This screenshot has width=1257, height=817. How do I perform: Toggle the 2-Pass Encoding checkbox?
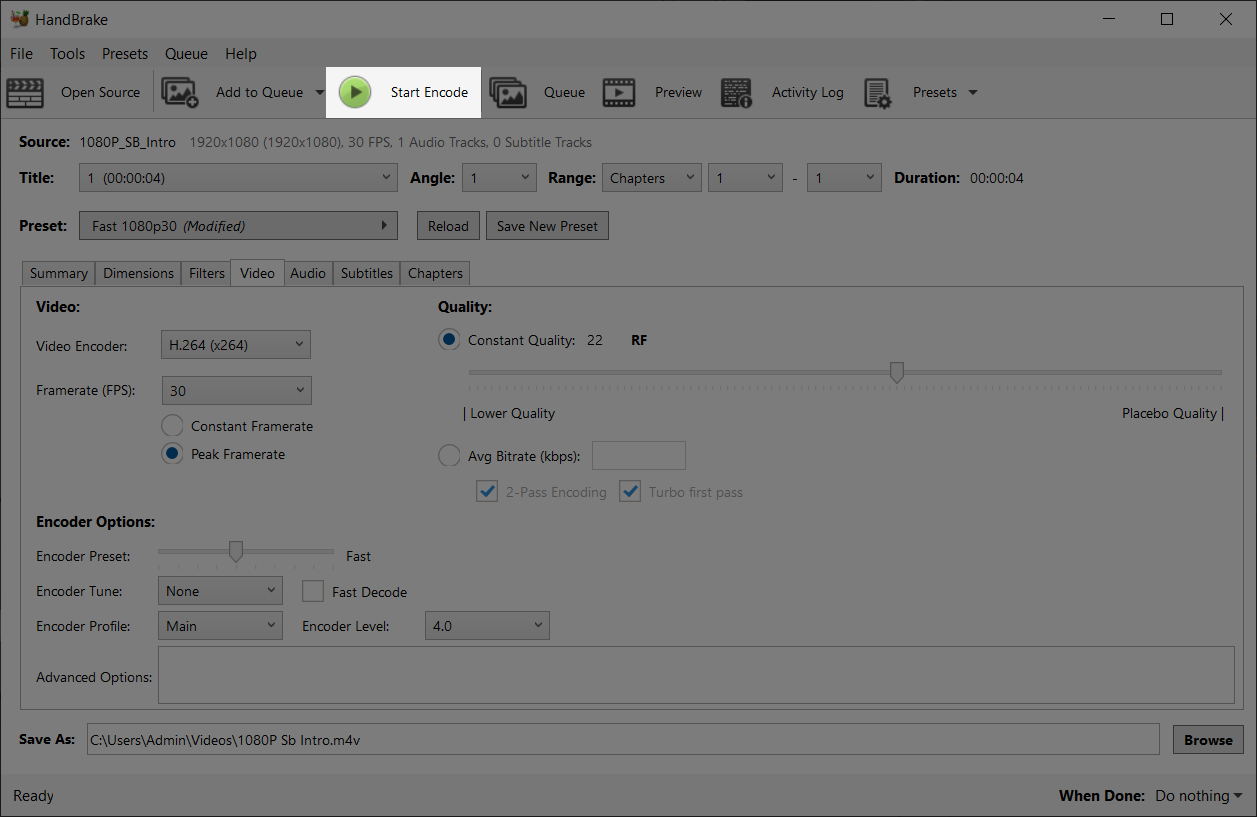[487, 492]
